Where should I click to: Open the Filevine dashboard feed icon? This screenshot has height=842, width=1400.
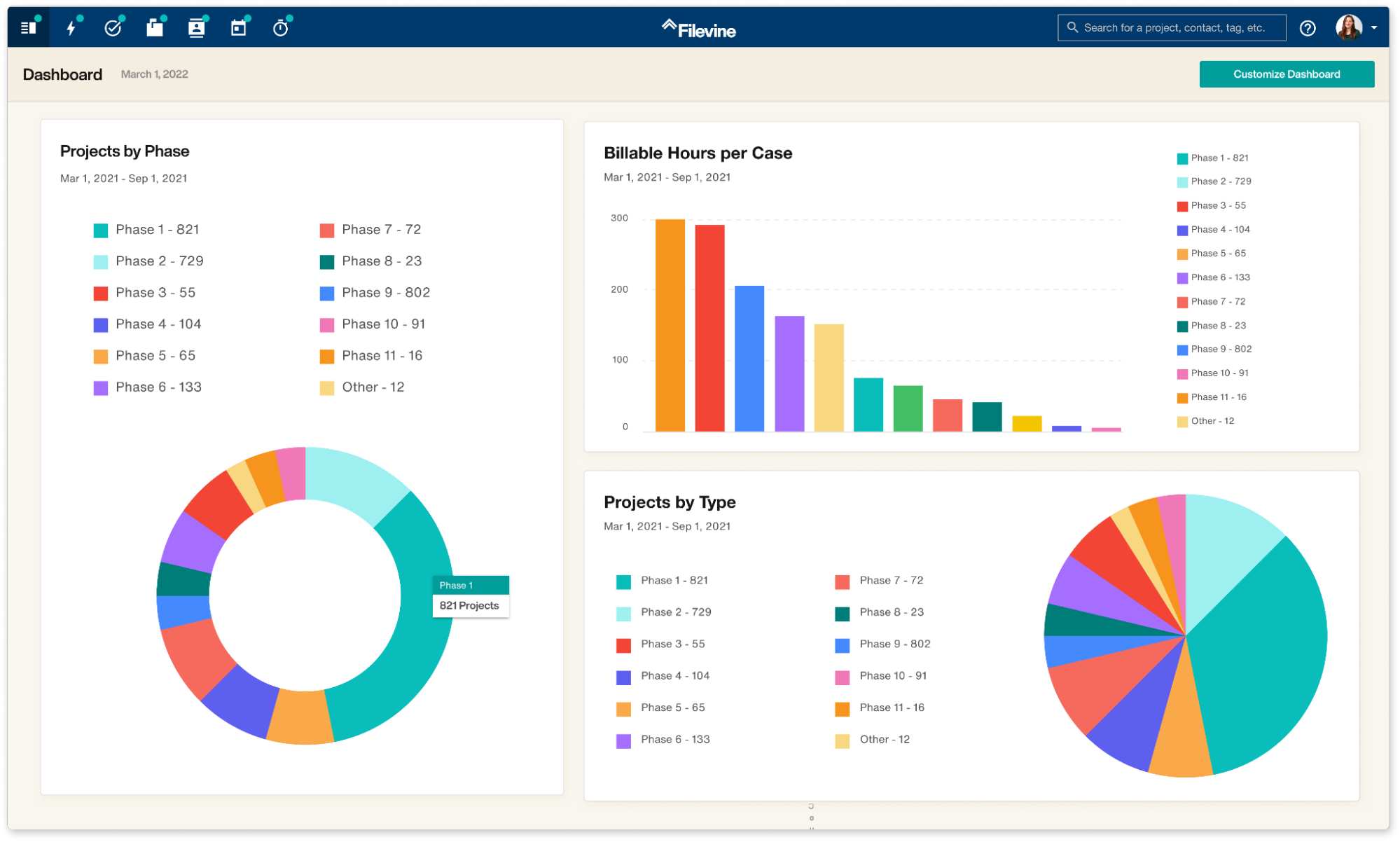(x=29, y=27)
